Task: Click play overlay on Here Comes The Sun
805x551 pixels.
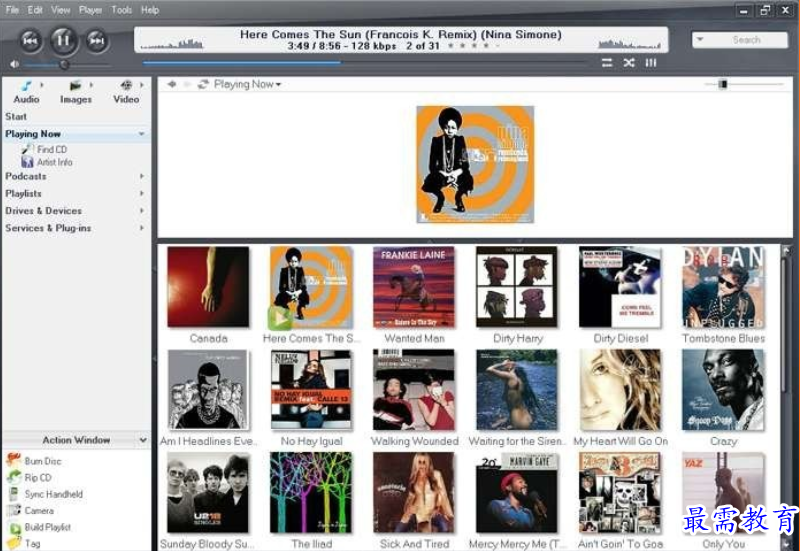Action: [x=279, y=318]
